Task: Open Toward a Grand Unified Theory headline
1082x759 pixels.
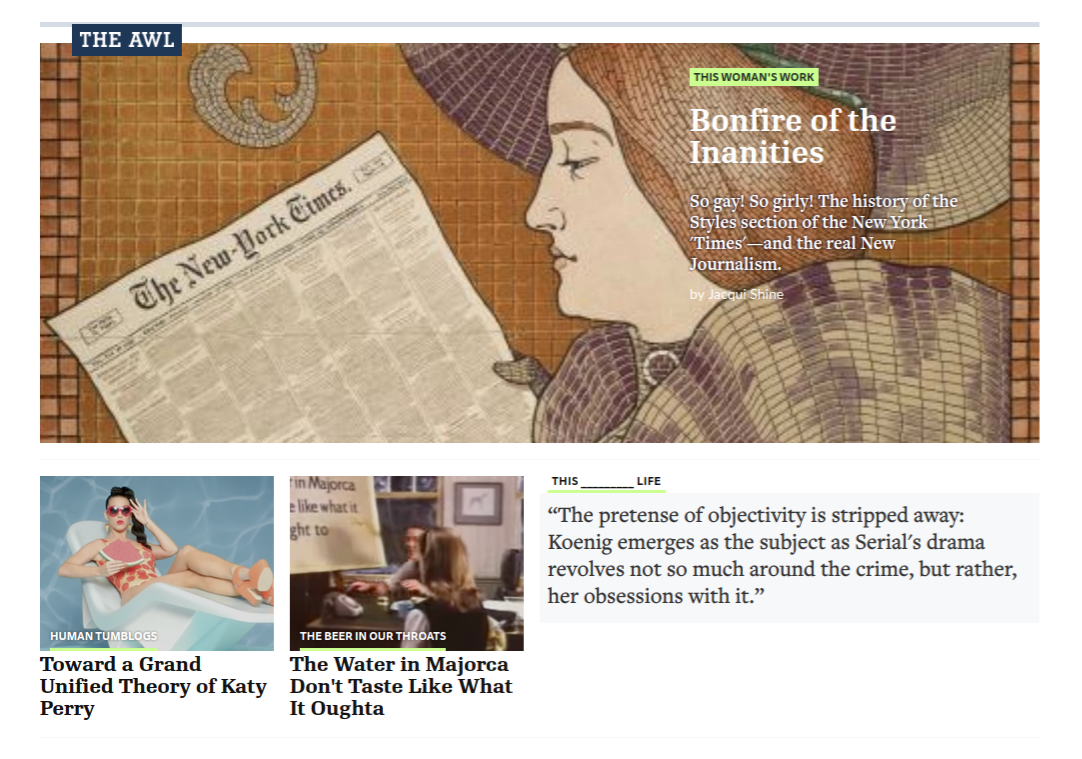Action: (153, 686)
